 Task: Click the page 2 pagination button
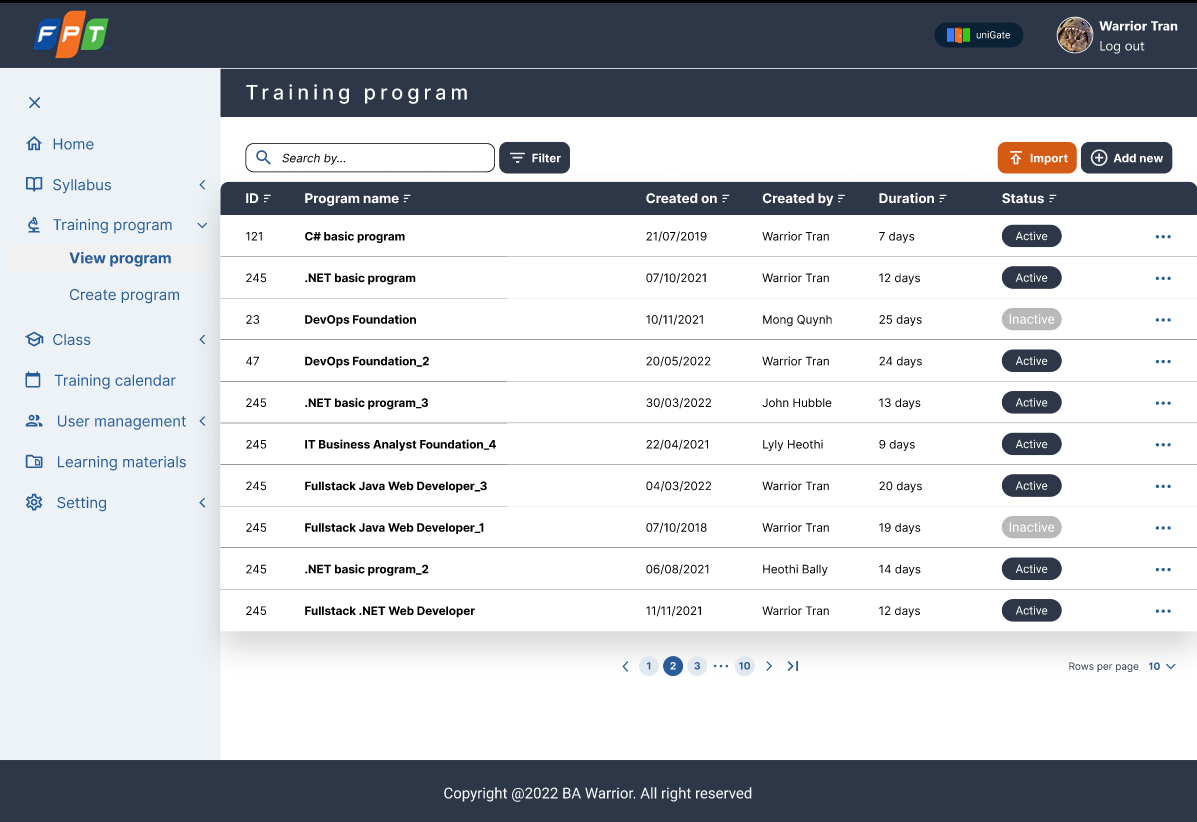673,666
